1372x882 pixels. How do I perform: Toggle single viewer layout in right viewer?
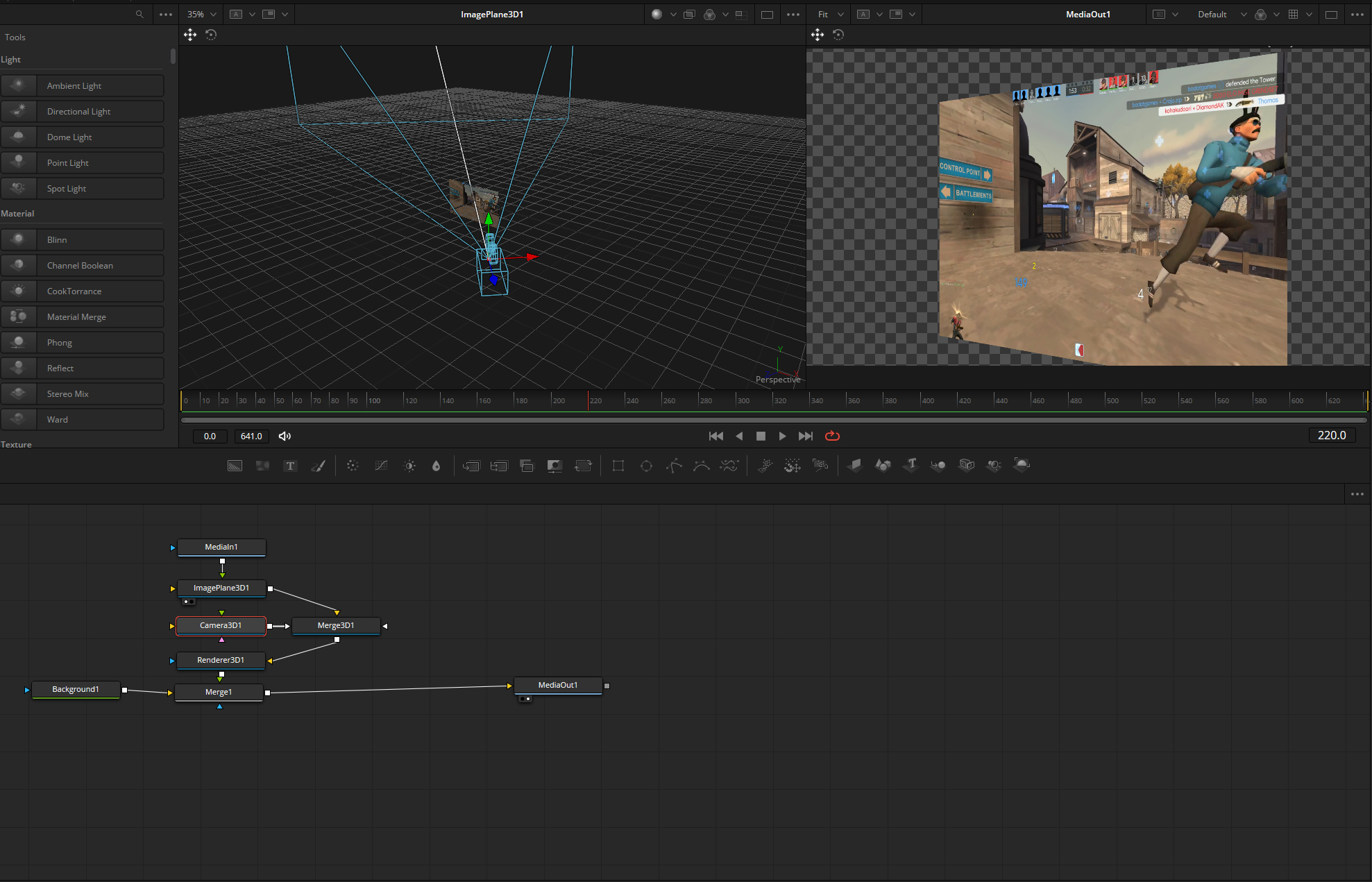click(1331, 14)
